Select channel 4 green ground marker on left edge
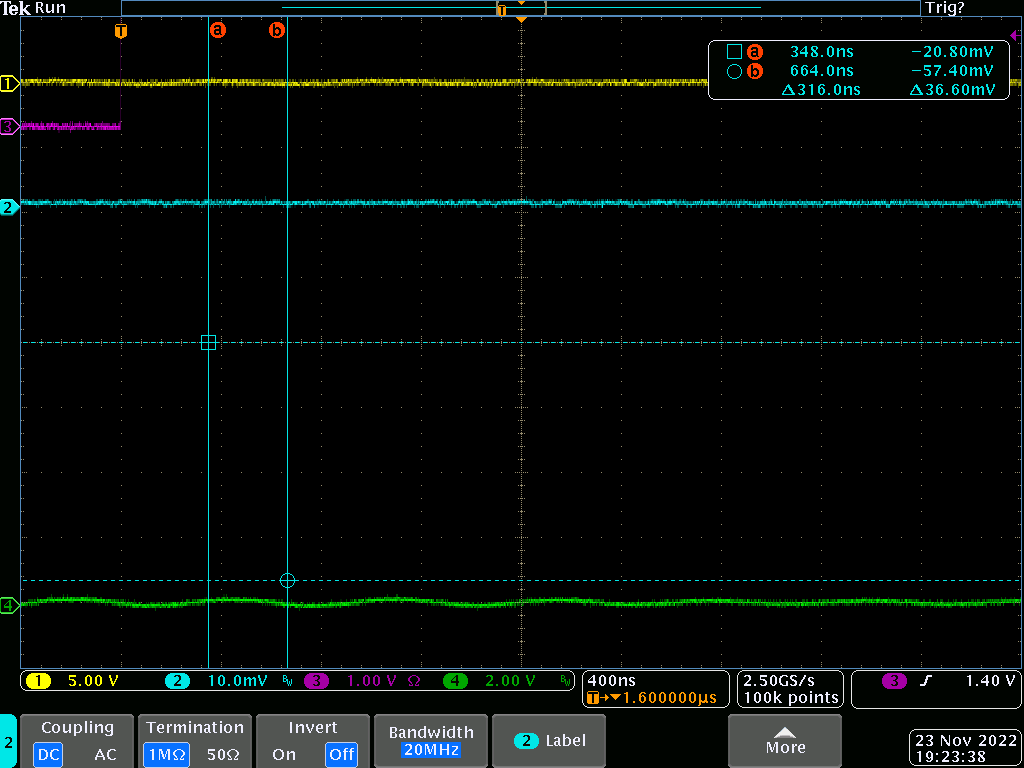 coord(9,605)
